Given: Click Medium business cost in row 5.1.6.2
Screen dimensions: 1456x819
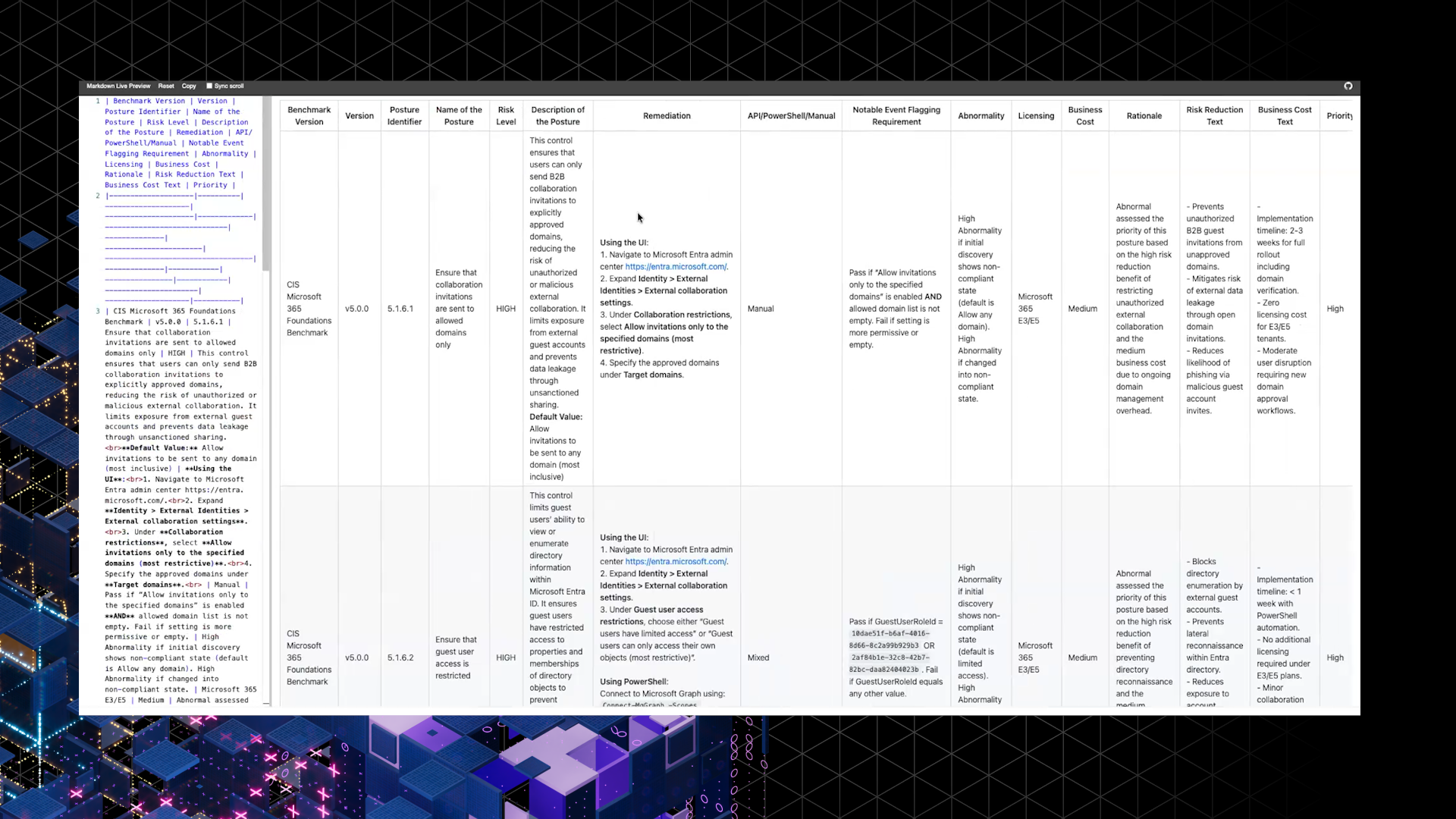Looking at the screenshot, I should click(x=1082, y=658).
